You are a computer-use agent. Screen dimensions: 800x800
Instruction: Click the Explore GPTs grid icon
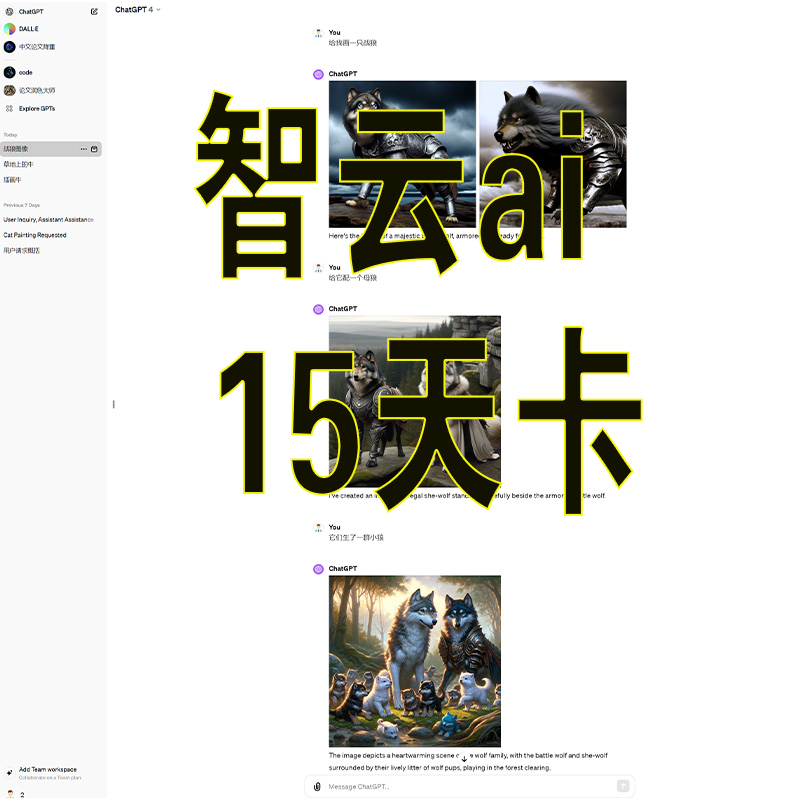(9, 108)
